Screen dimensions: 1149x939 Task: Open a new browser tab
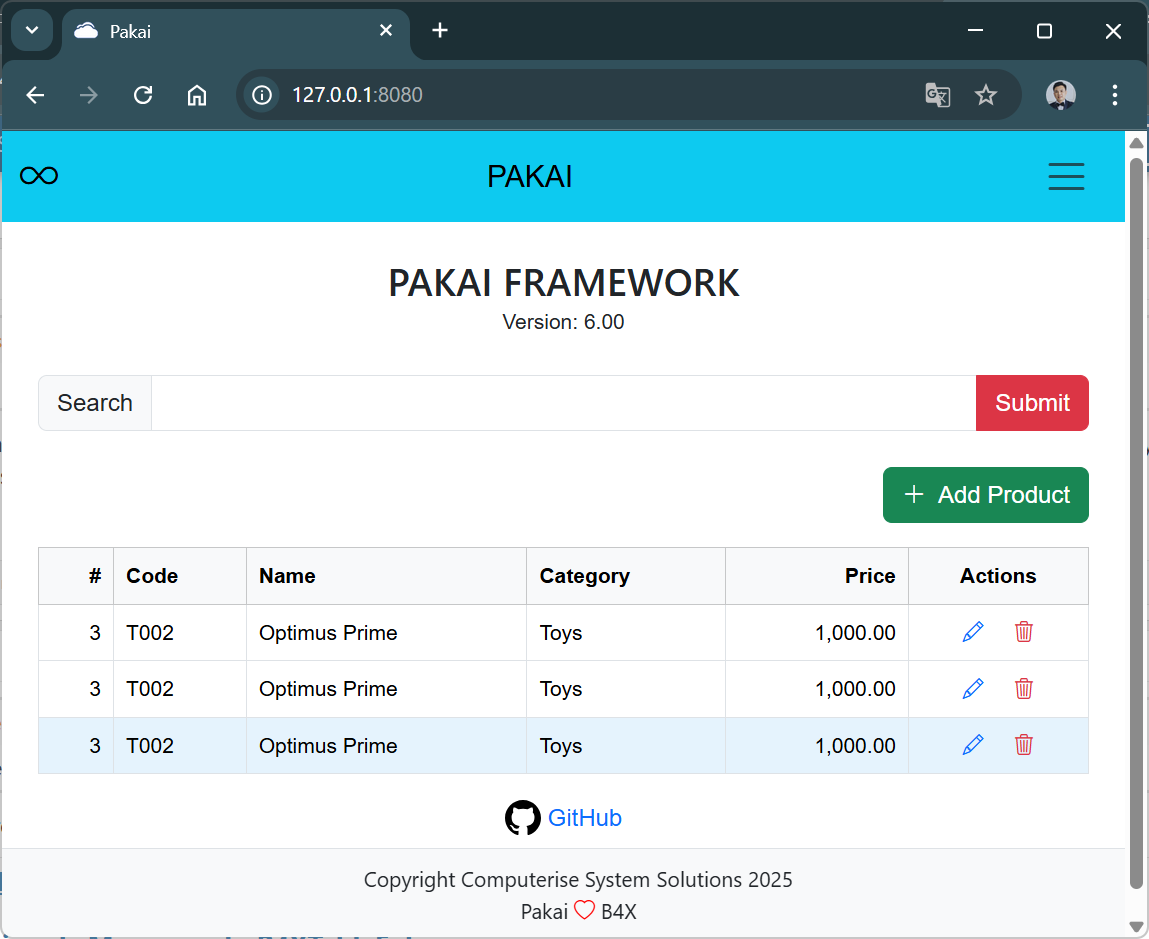[440, 31]
